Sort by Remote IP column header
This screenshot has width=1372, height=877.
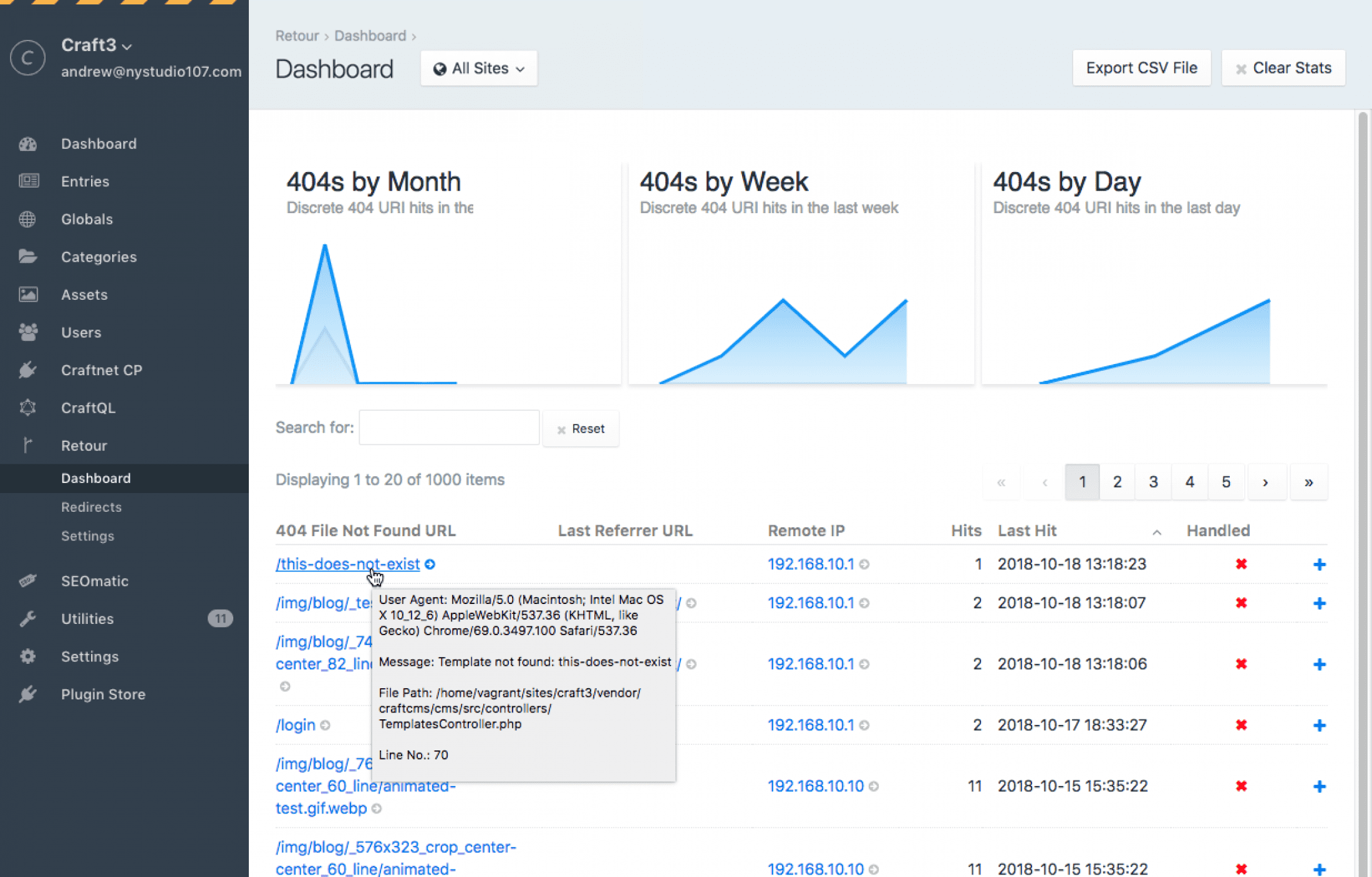tap(806, 530)
